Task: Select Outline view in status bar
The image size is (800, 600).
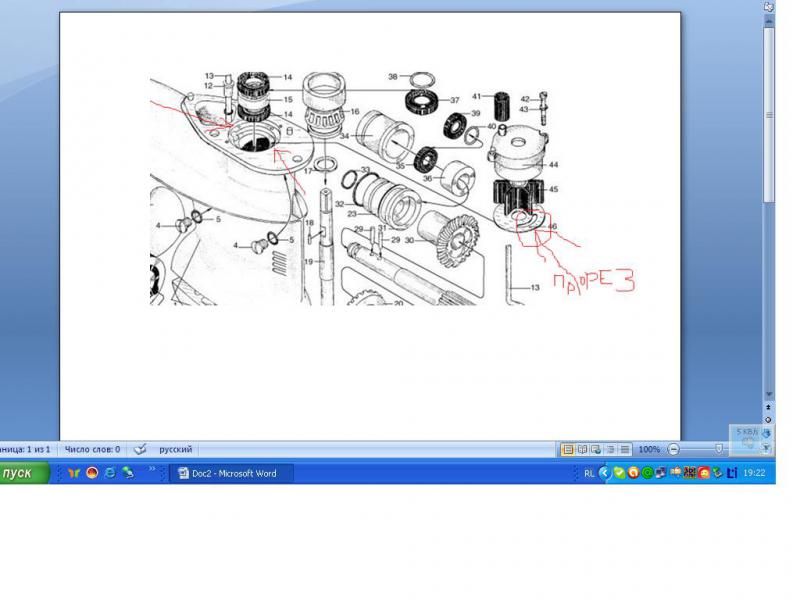Action: coord(610,450)
